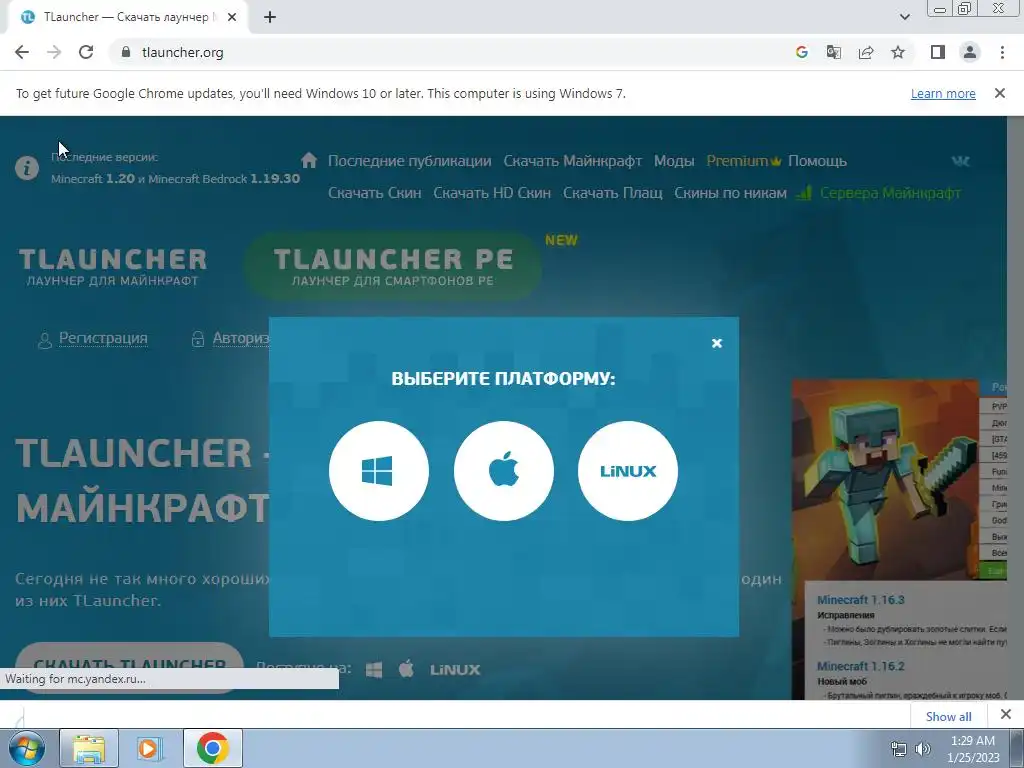Open Регистрация link
Screen dimensions: 1024x768
coord(103,338)
